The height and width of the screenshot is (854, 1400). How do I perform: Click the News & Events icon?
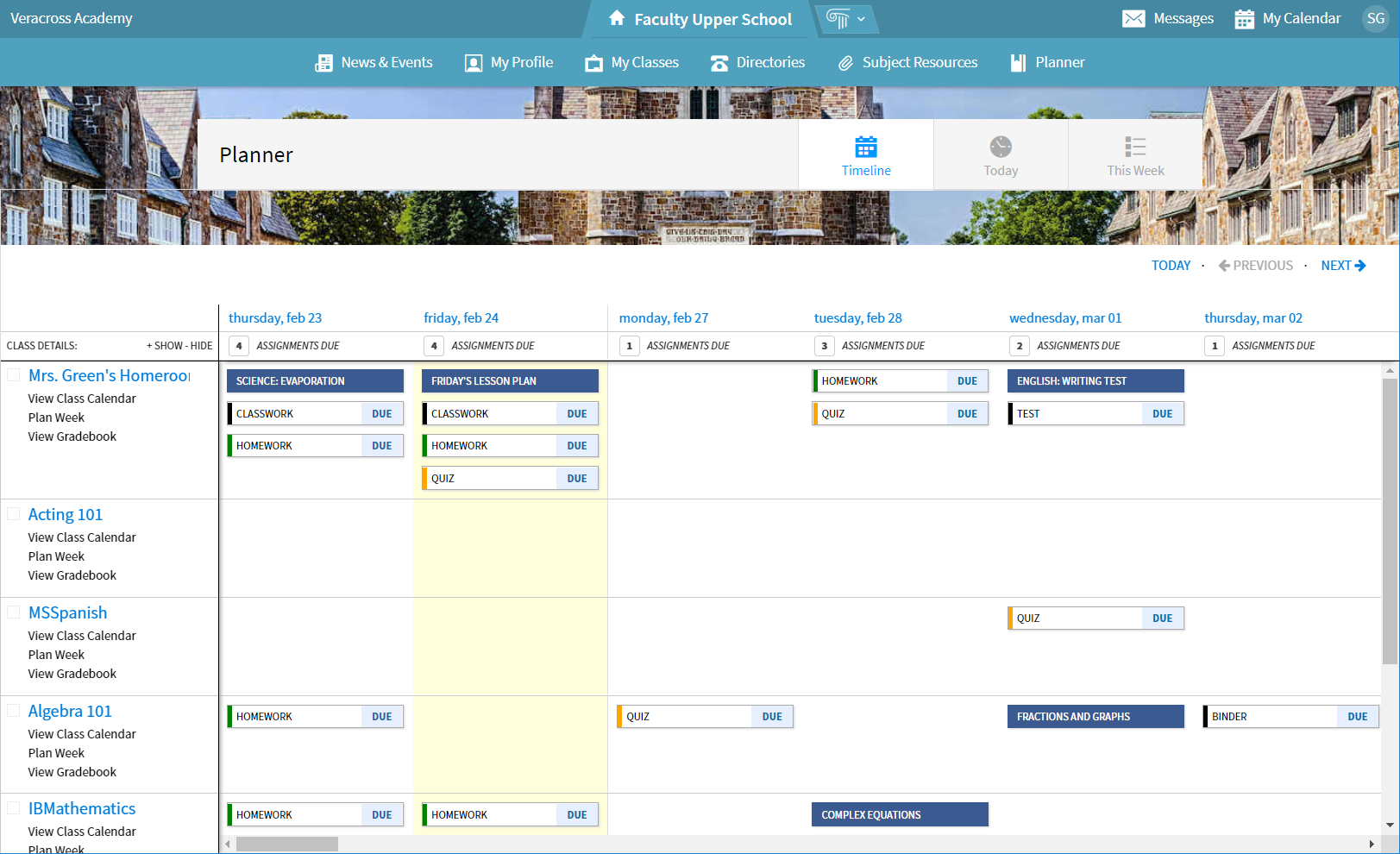click(x=325, y=62)
